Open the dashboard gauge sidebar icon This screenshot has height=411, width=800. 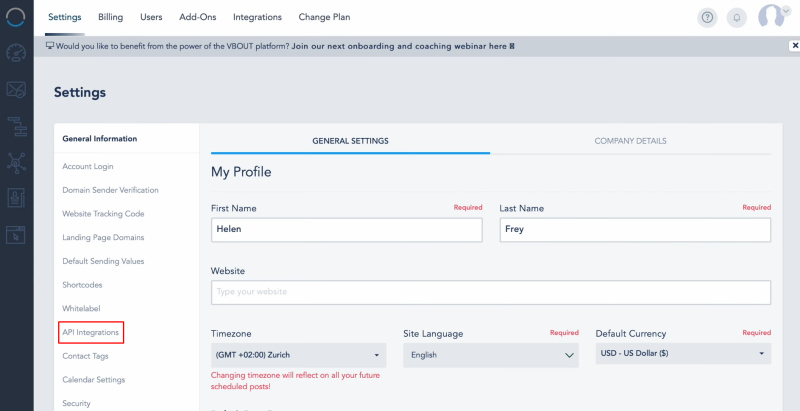pos(16,53)
